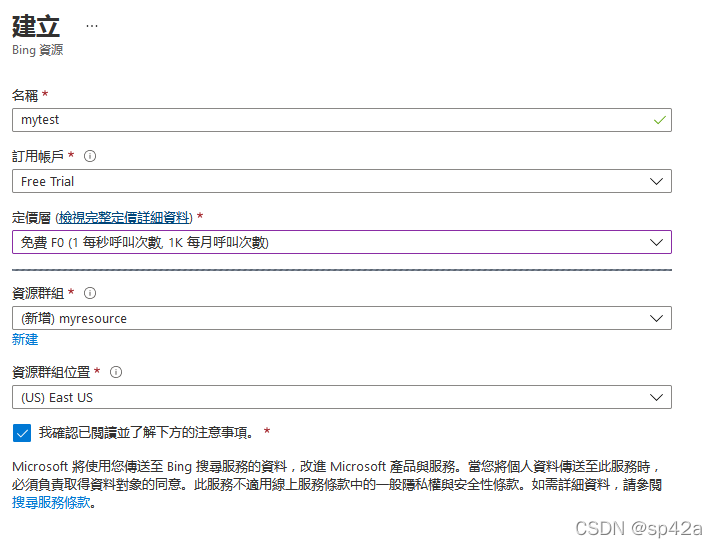Open the 免費 F0 pricing tier dropdown

[x=342, y=242]
